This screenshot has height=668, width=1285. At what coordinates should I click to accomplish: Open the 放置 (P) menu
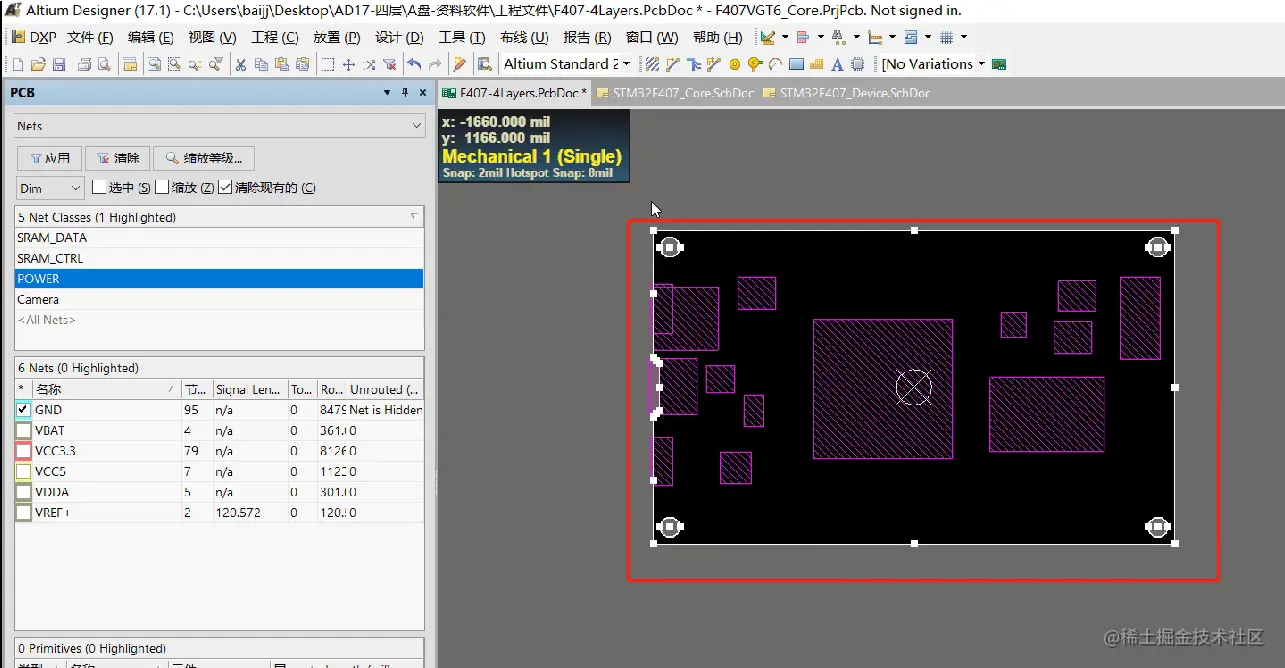(x=337, y=37)
